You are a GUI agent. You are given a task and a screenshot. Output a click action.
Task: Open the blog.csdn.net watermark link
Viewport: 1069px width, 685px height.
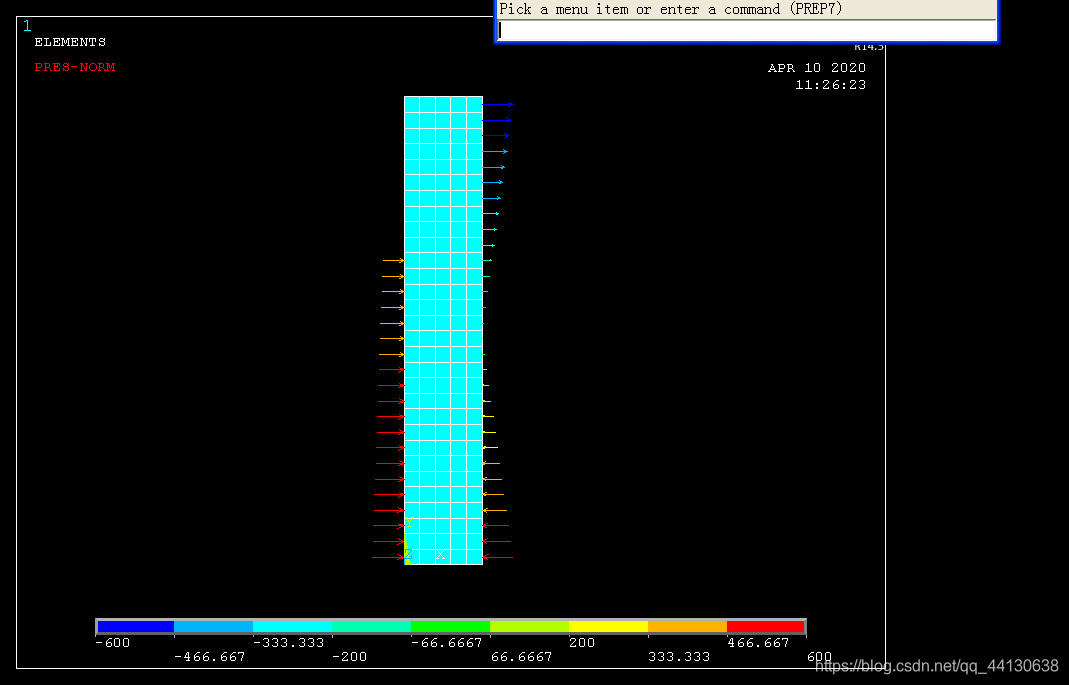click(937, 666)
